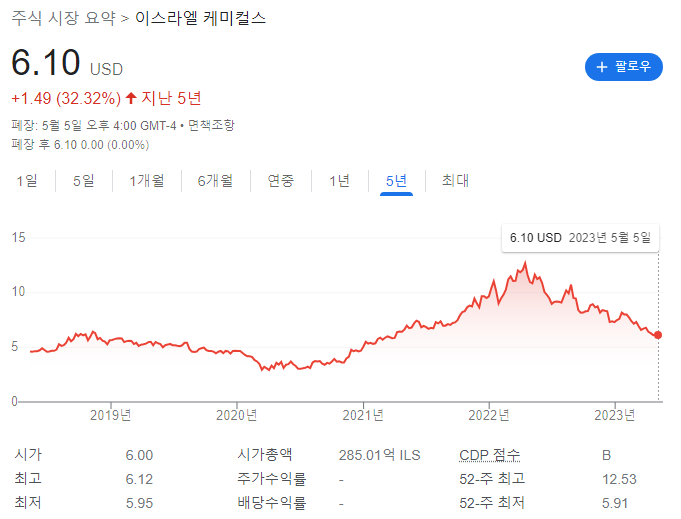This screenshot has height=519, width=681.
Task: Click the 2021년 axis label
Action: coord(363,415)
